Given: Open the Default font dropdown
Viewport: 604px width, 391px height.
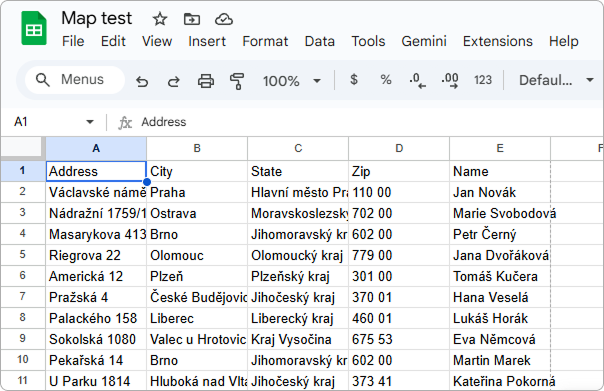Looking at the screenshot, I should pyautogui.click(x=556, y=80).
